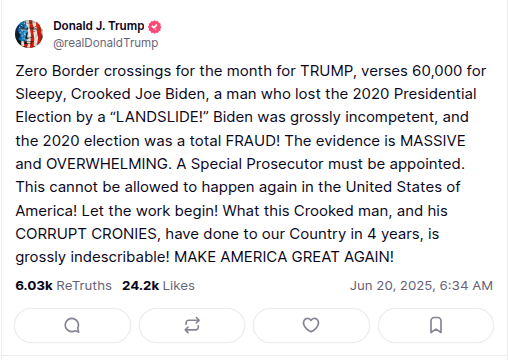The width and height of the screenshot is (509, 360).
Task: Like the post with the heart icon
Action: click(x=311, y=325)
